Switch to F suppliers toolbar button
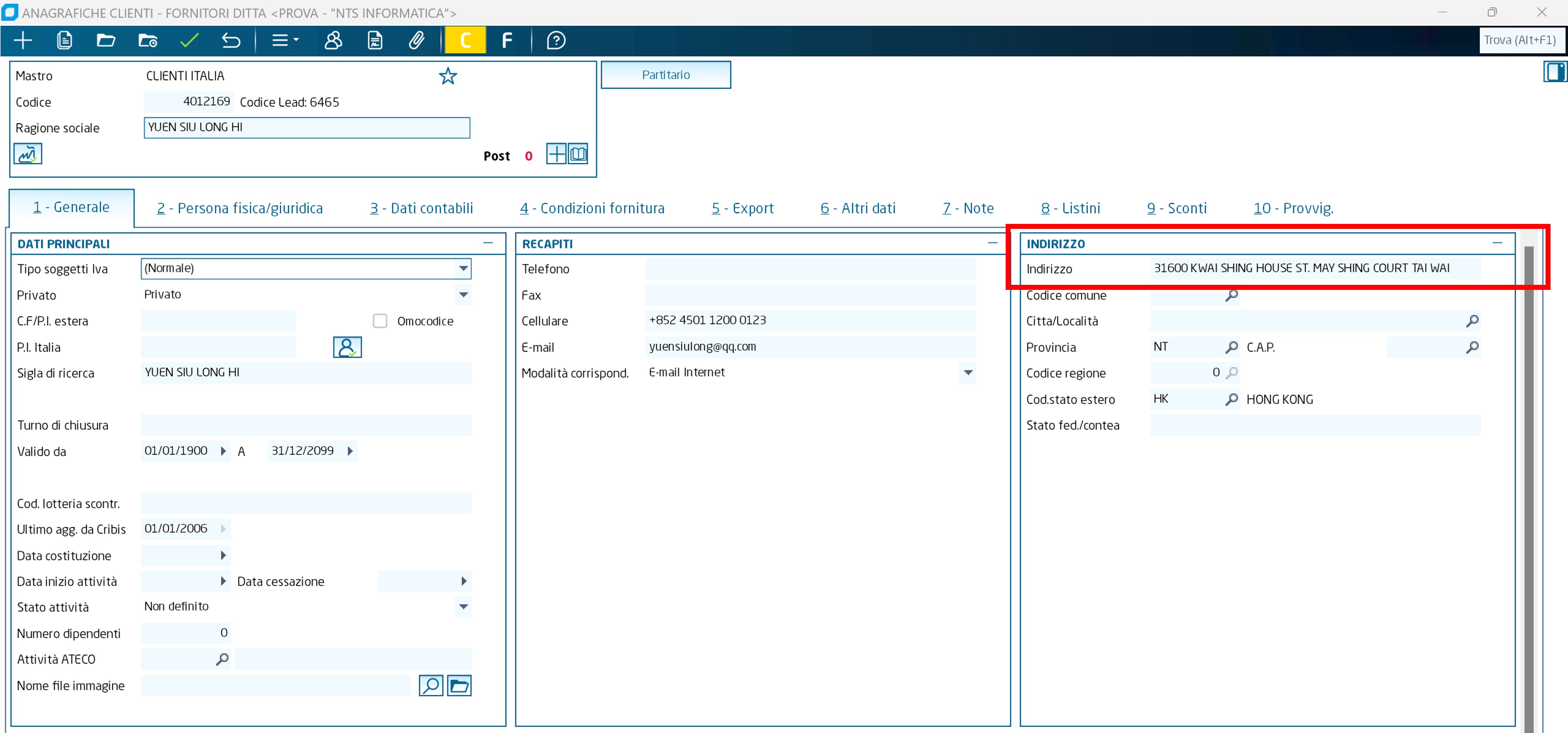 pos(506,41)
